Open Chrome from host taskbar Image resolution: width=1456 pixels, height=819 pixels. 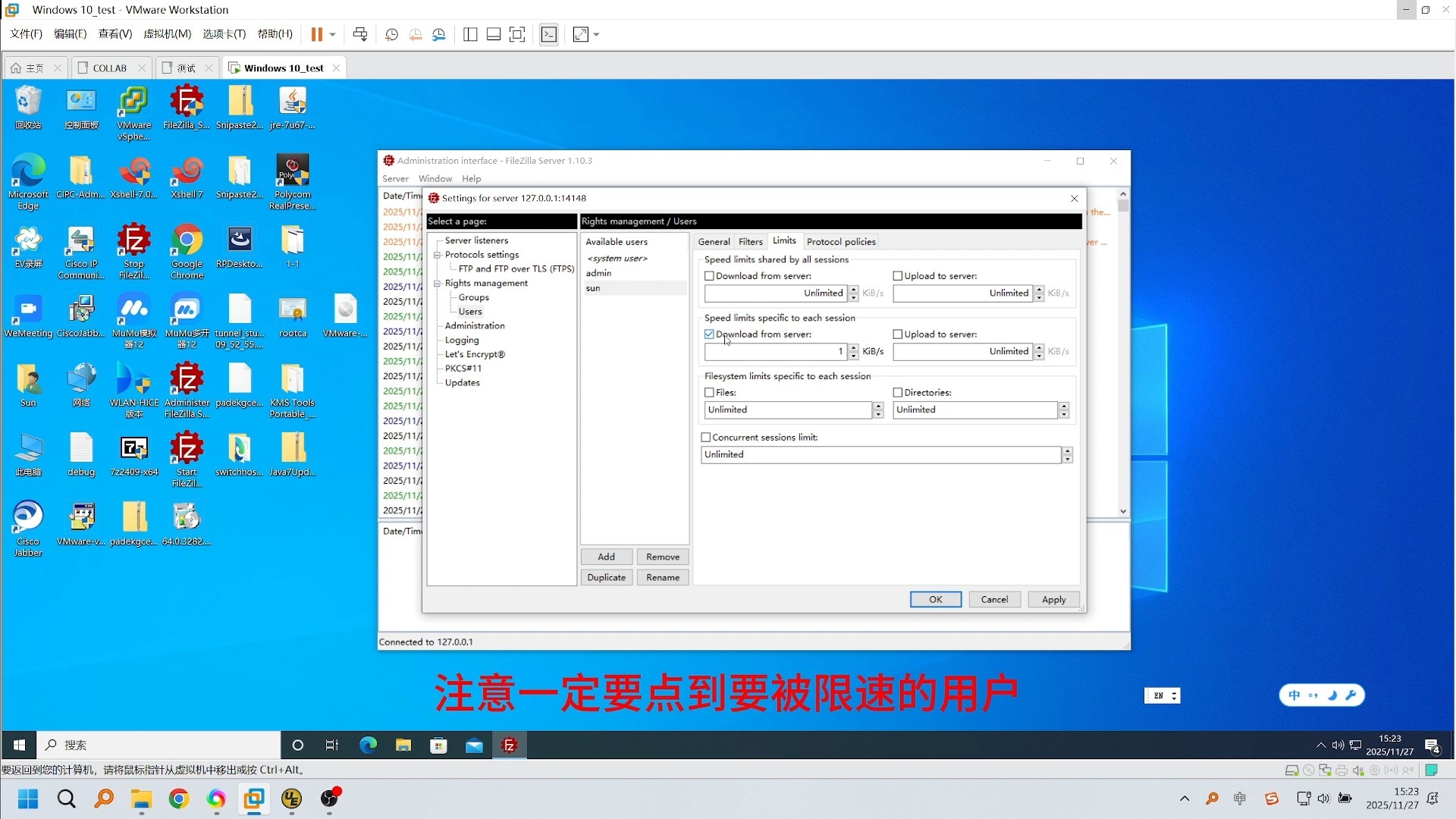[179, 799]
